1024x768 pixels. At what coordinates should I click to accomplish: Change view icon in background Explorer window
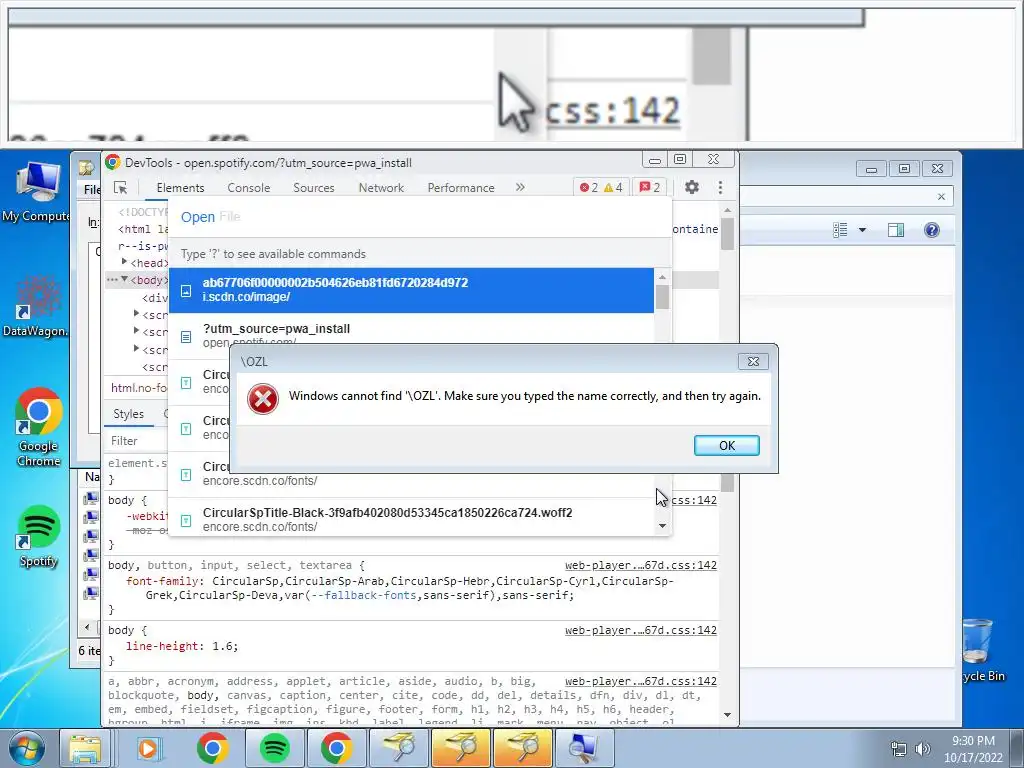point(840,230)
